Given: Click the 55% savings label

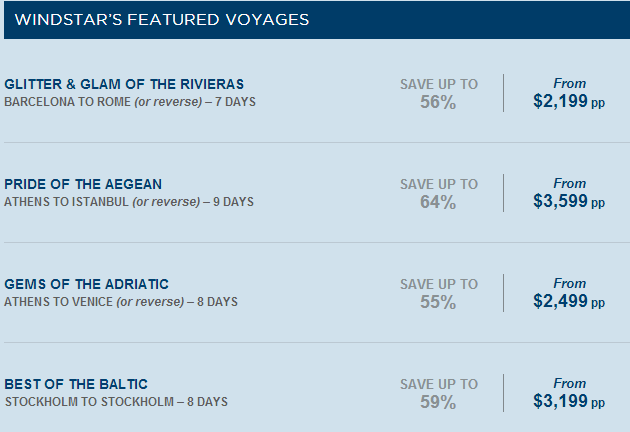Looking at the screenshot, I should pyautogui.click(x=438, y=302).
